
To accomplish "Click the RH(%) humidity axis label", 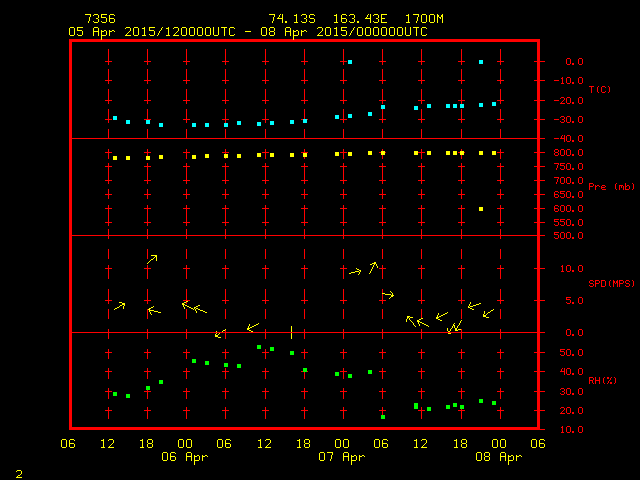I will click(x=599, y=381).
